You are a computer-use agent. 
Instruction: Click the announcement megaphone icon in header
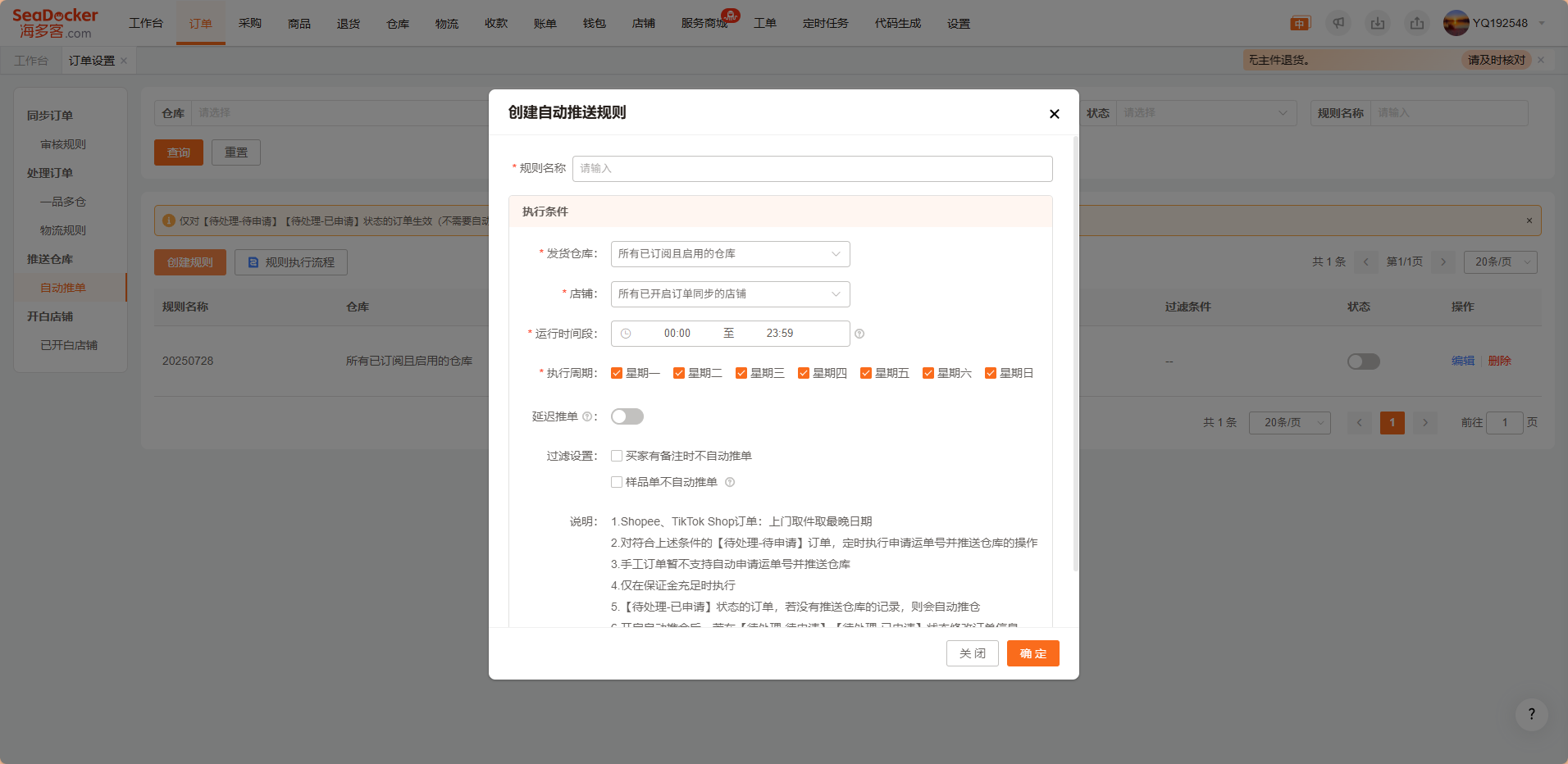[1338, 23]
